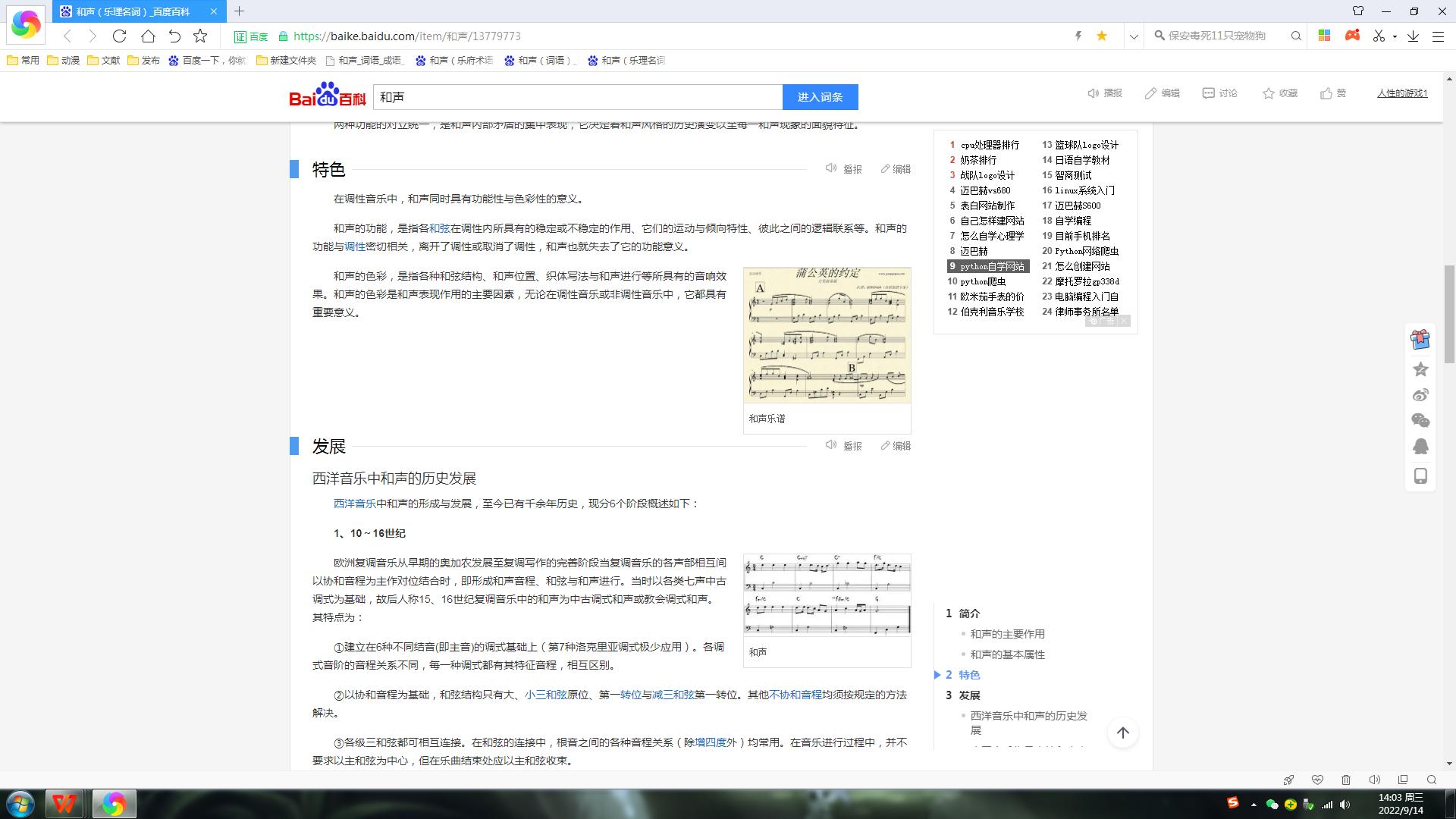Mute page audio with the status bar speaker
Image resolution: width=1456 pixels, height=819 pixels.
point(1375,780)
